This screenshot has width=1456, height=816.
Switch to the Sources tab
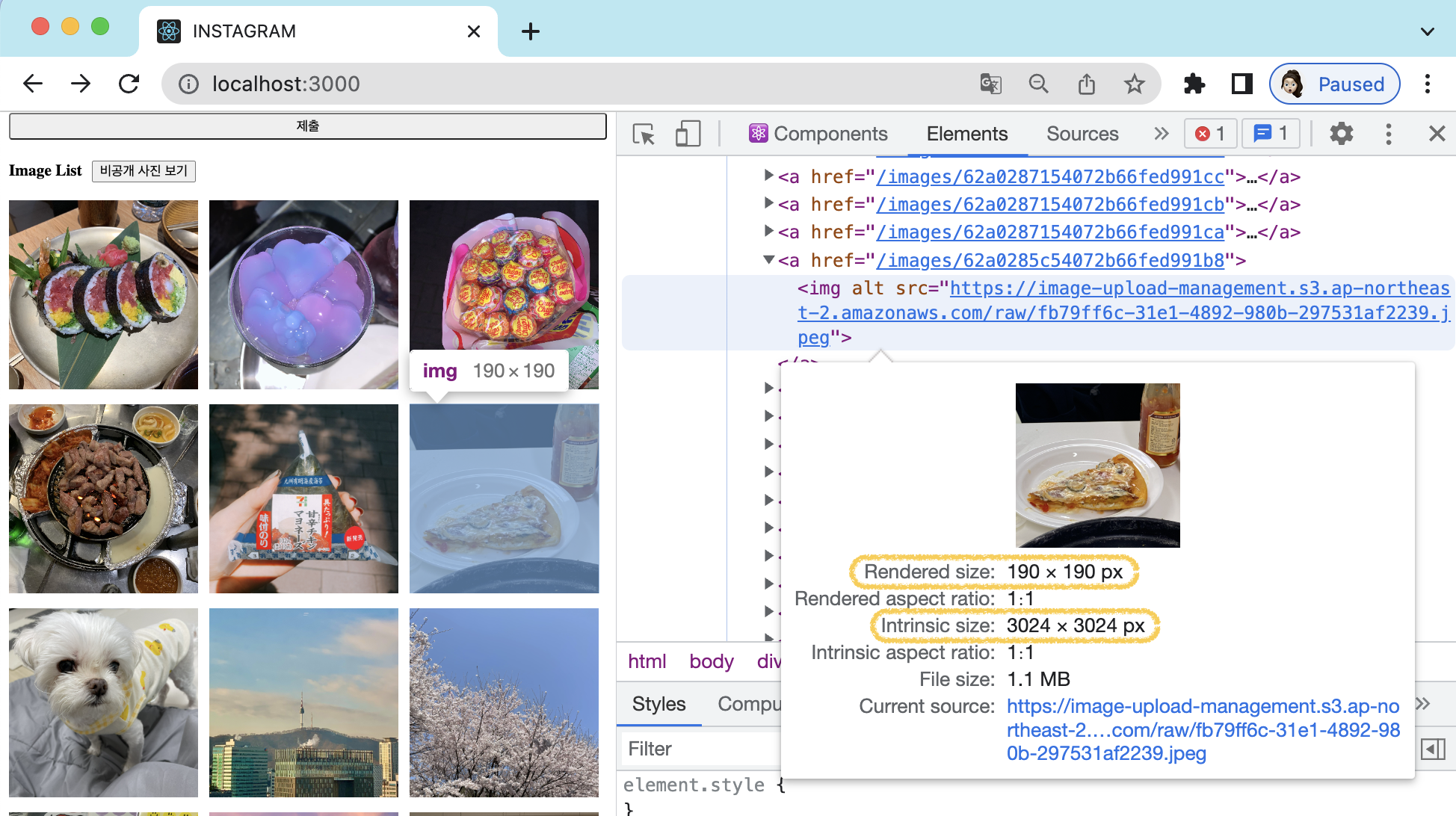[x=1082, y=135]
